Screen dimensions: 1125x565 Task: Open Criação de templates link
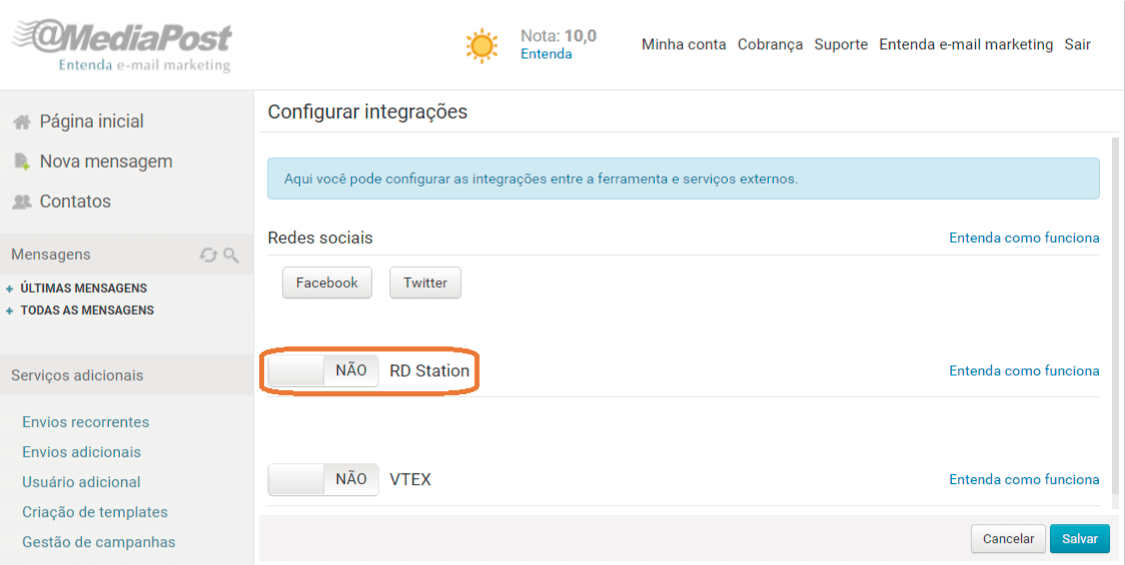point(95,513)
